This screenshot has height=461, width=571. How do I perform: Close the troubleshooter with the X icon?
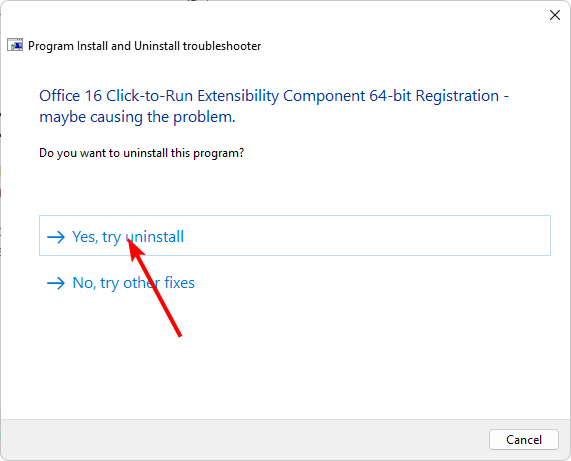point(555,15)
